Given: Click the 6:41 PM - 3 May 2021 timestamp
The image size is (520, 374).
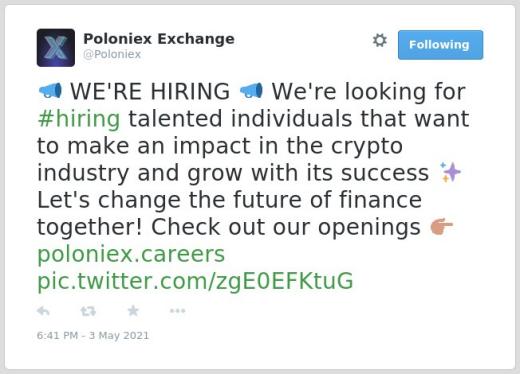Looking at the screenshot, I should 93,335.
